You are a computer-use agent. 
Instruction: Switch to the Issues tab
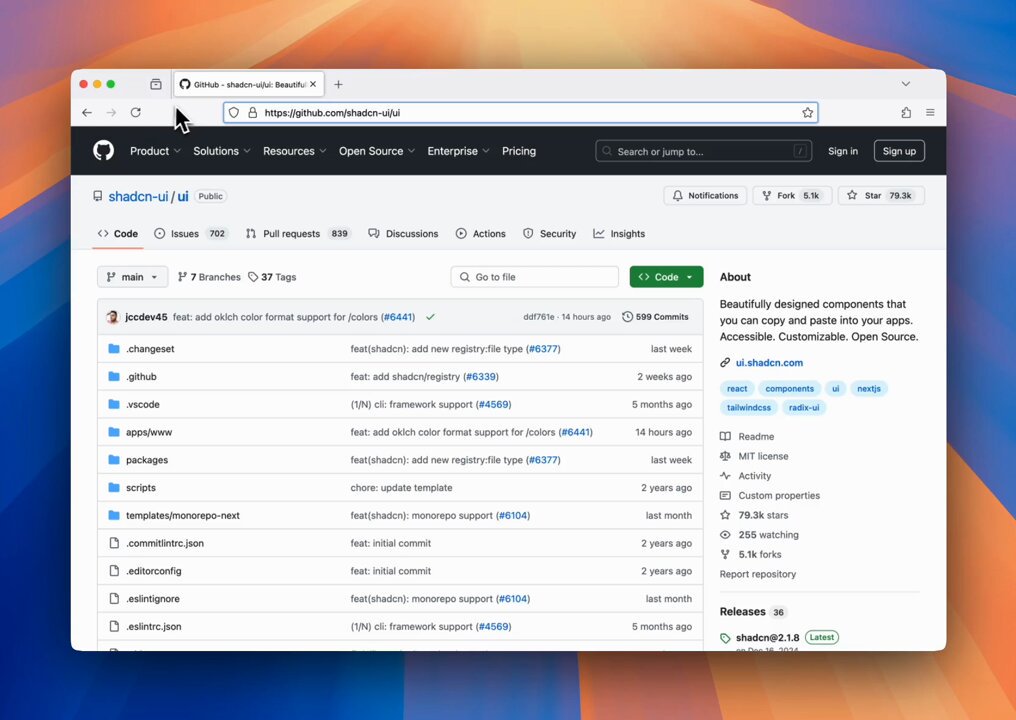point(190,233)
